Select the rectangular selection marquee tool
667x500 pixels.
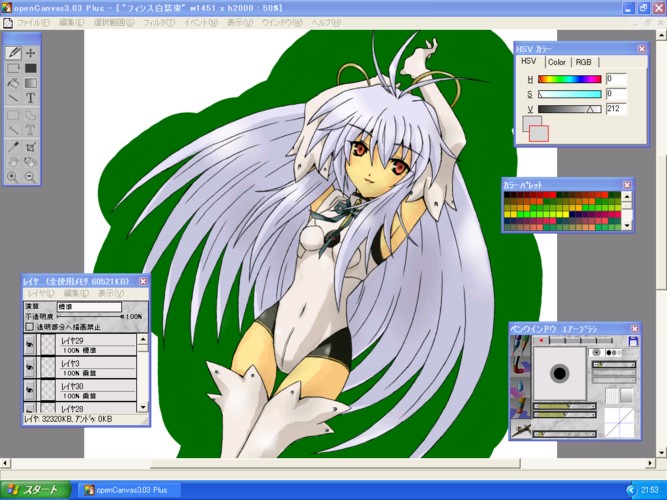14,115
